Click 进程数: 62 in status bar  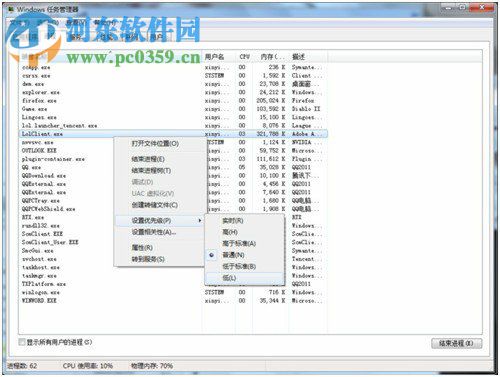point(22,366)
